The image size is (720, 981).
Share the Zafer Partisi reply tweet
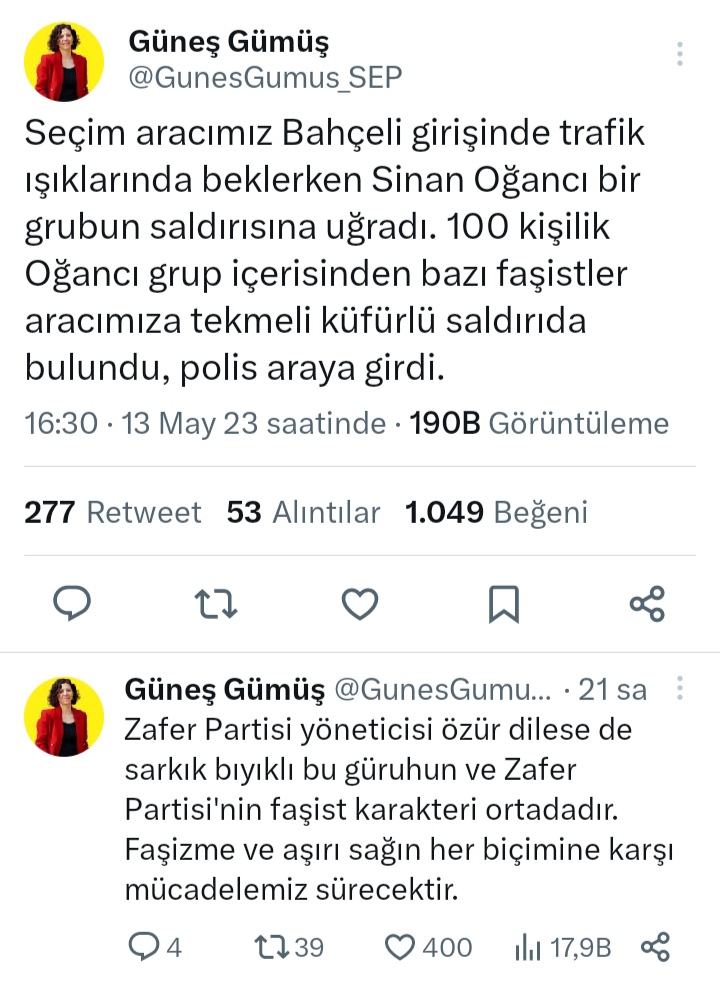coord(655,946)
